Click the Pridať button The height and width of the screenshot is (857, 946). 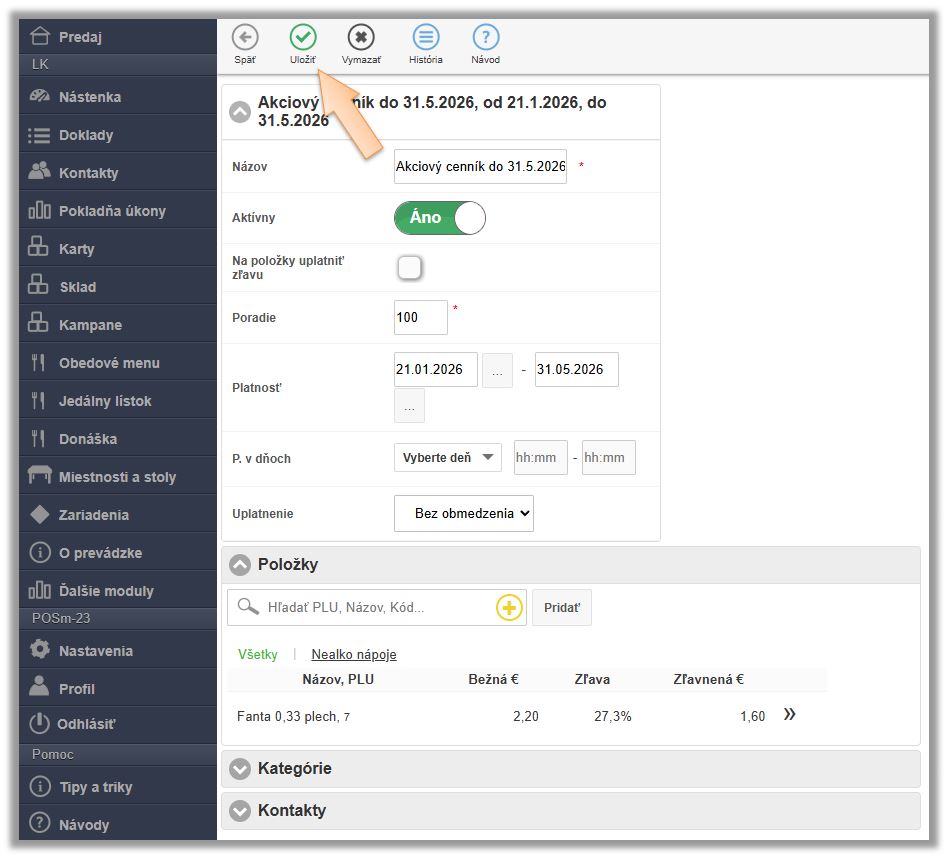coord(561,608)
